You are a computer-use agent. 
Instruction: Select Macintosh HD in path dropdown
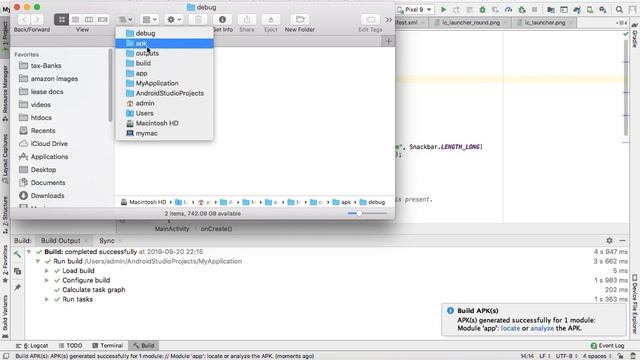click(x=164, y=123)
